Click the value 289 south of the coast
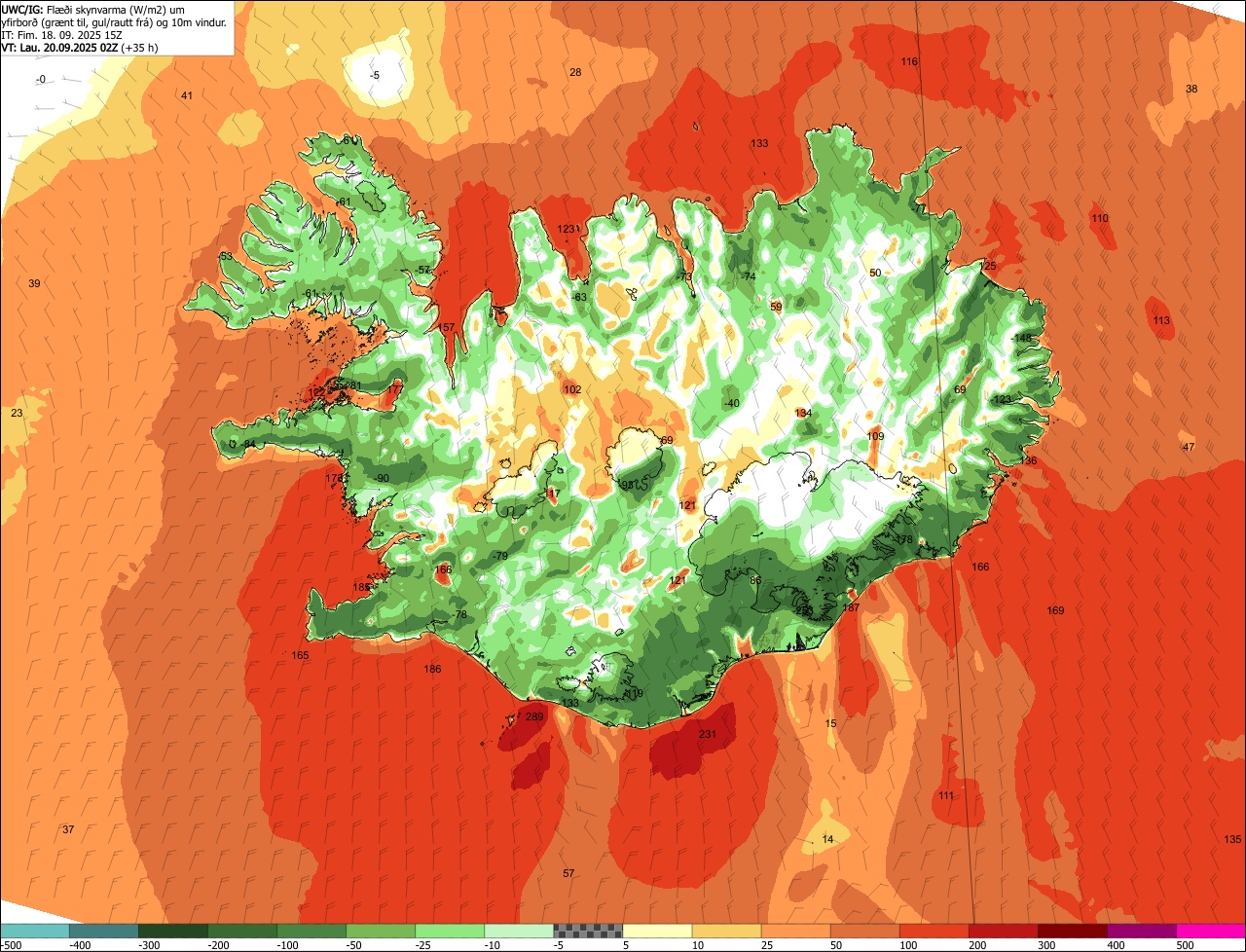The width and height of the screenshot is (1246, 952). [534, 716]
